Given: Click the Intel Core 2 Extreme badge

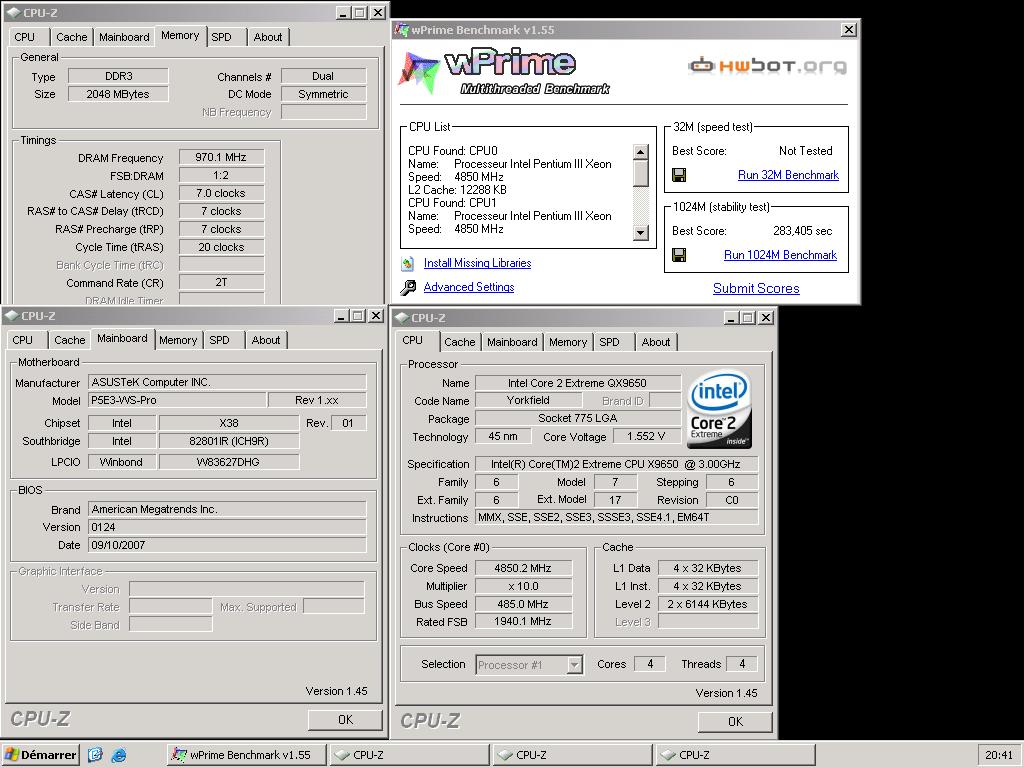Looking at the screenshot, I should coord(719,410).
